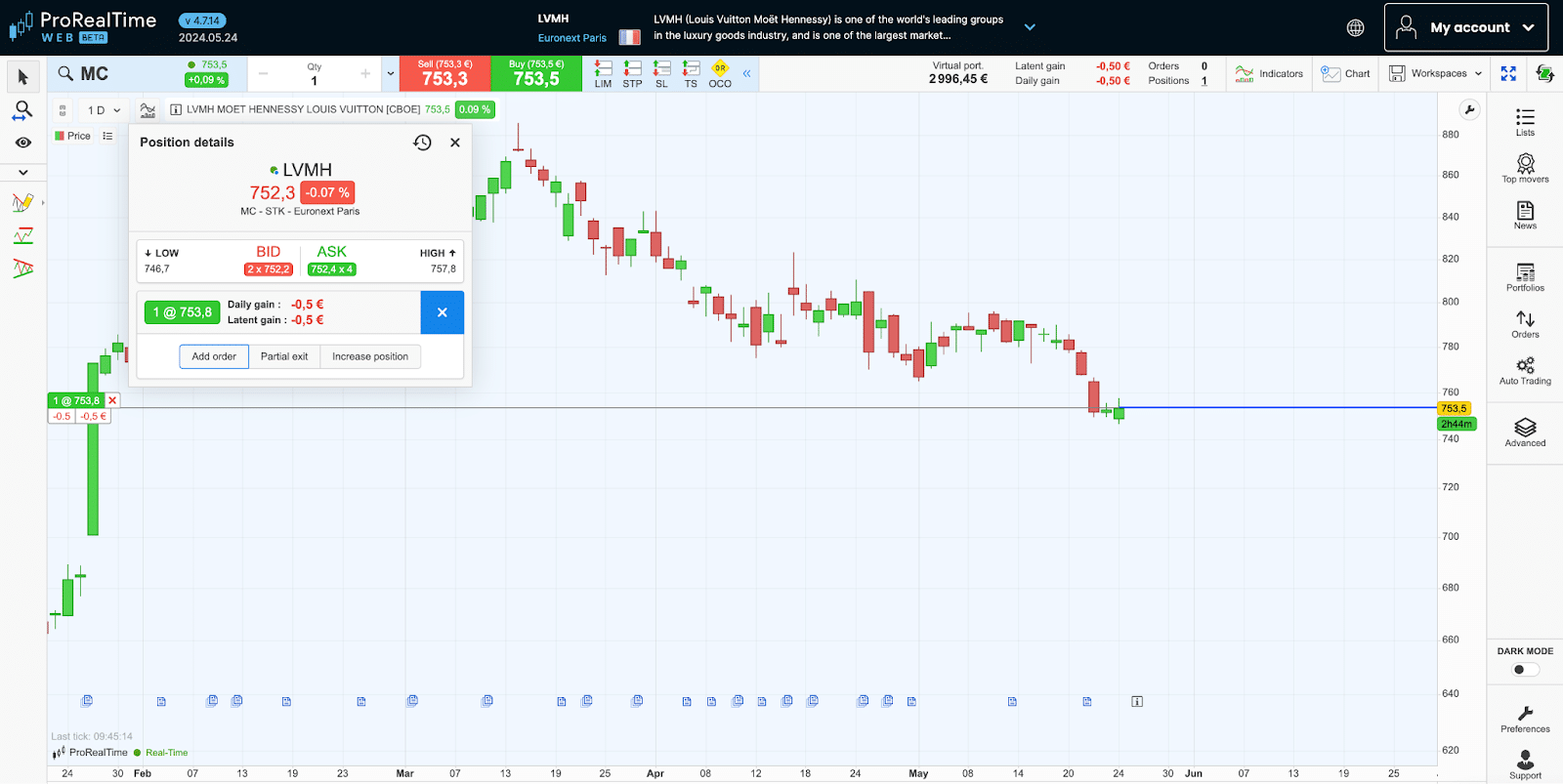Click the info marker icon near May 24
This screenshot has width=1563, height=784.
click(1137, 701)
